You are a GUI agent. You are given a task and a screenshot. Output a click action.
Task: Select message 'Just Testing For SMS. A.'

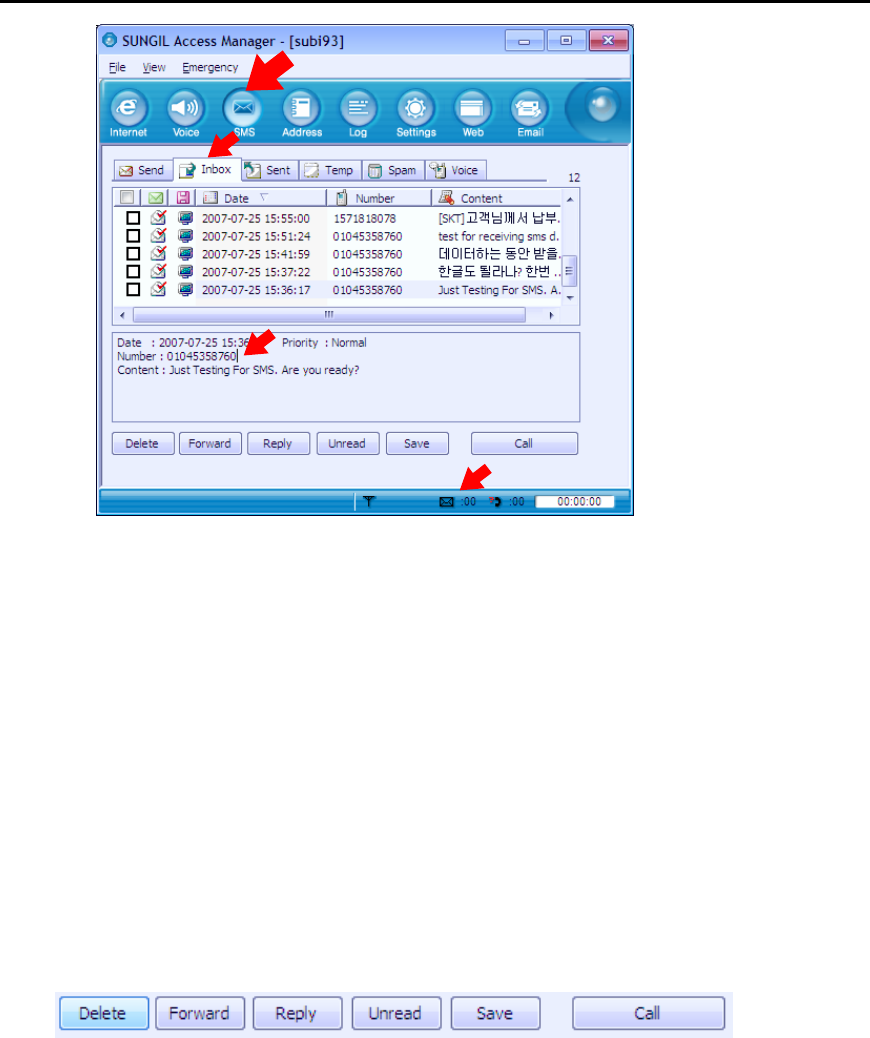[x=338, y=290]
